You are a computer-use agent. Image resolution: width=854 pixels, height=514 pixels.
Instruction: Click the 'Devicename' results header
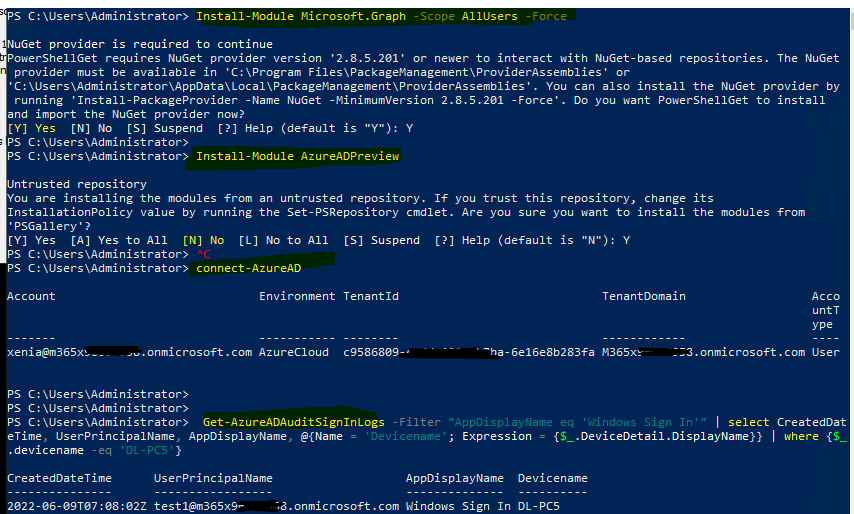click(553, 479)
